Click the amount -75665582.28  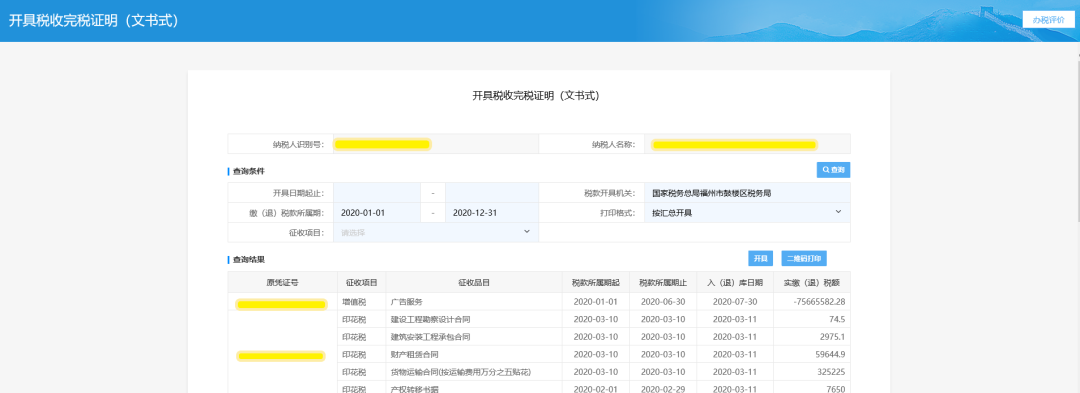819,301
